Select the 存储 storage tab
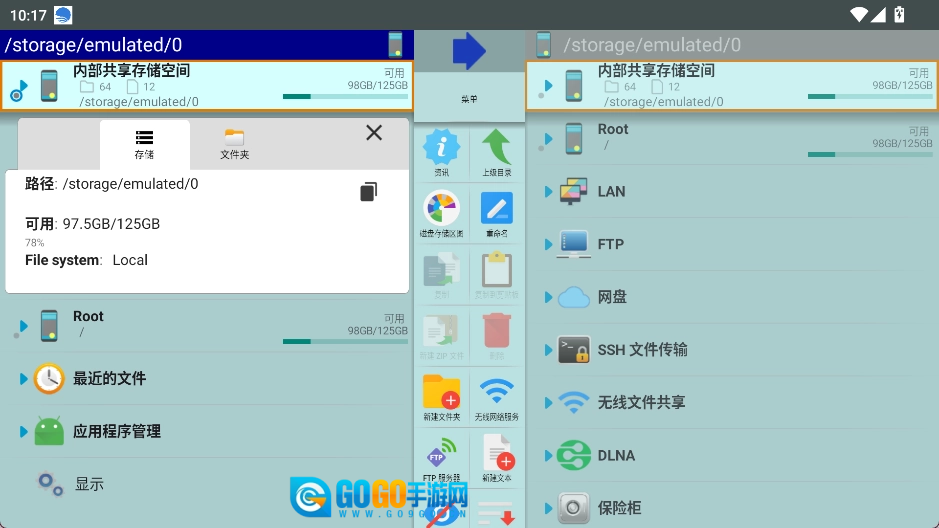The height and width of the screenshot is (528, 939). [x=144, y=144]
